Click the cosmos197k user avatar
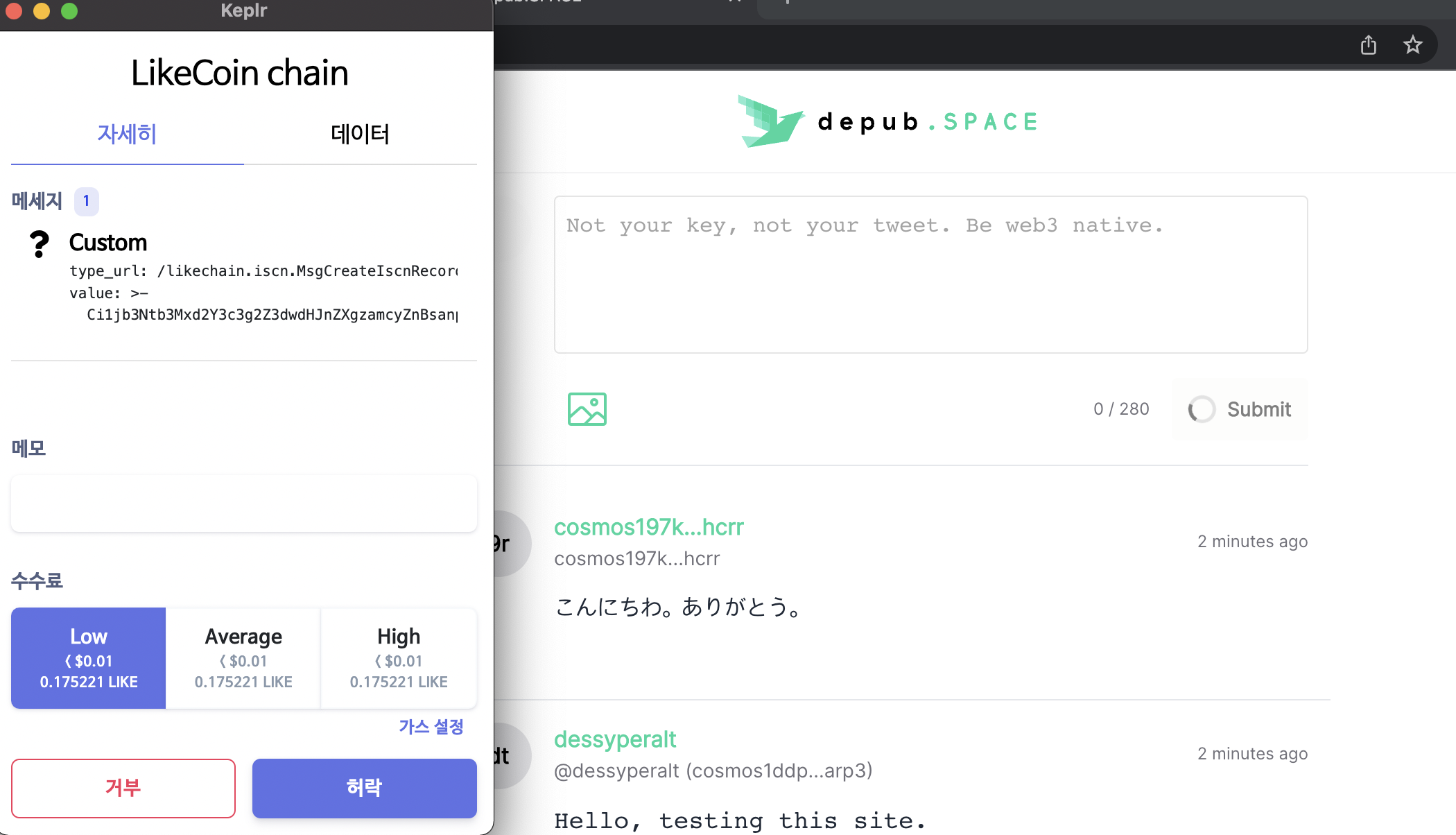The image size is (1456, 835). click(512, 544)
